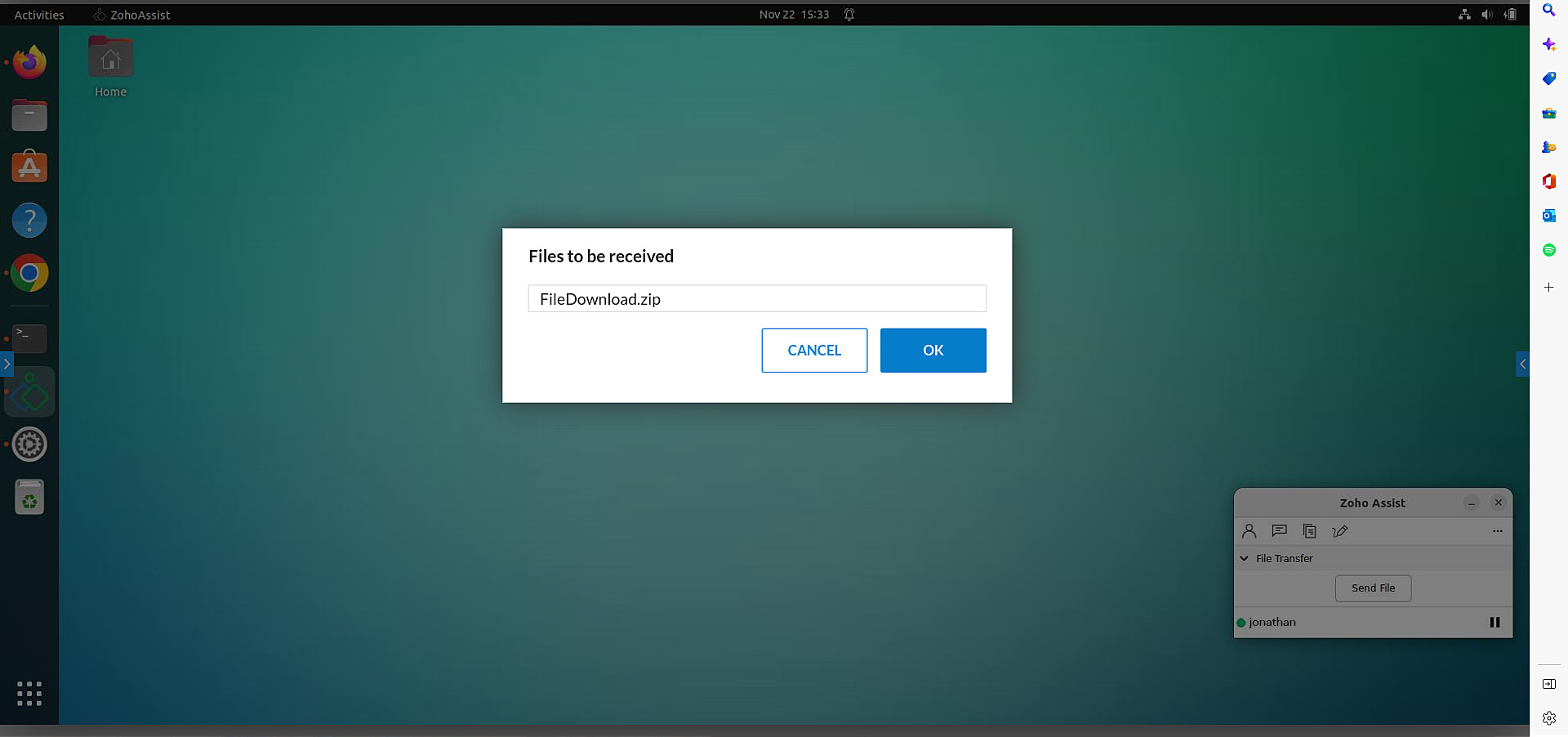
Task: Open the participants list in Zoho Assist
Action: 1248,530
